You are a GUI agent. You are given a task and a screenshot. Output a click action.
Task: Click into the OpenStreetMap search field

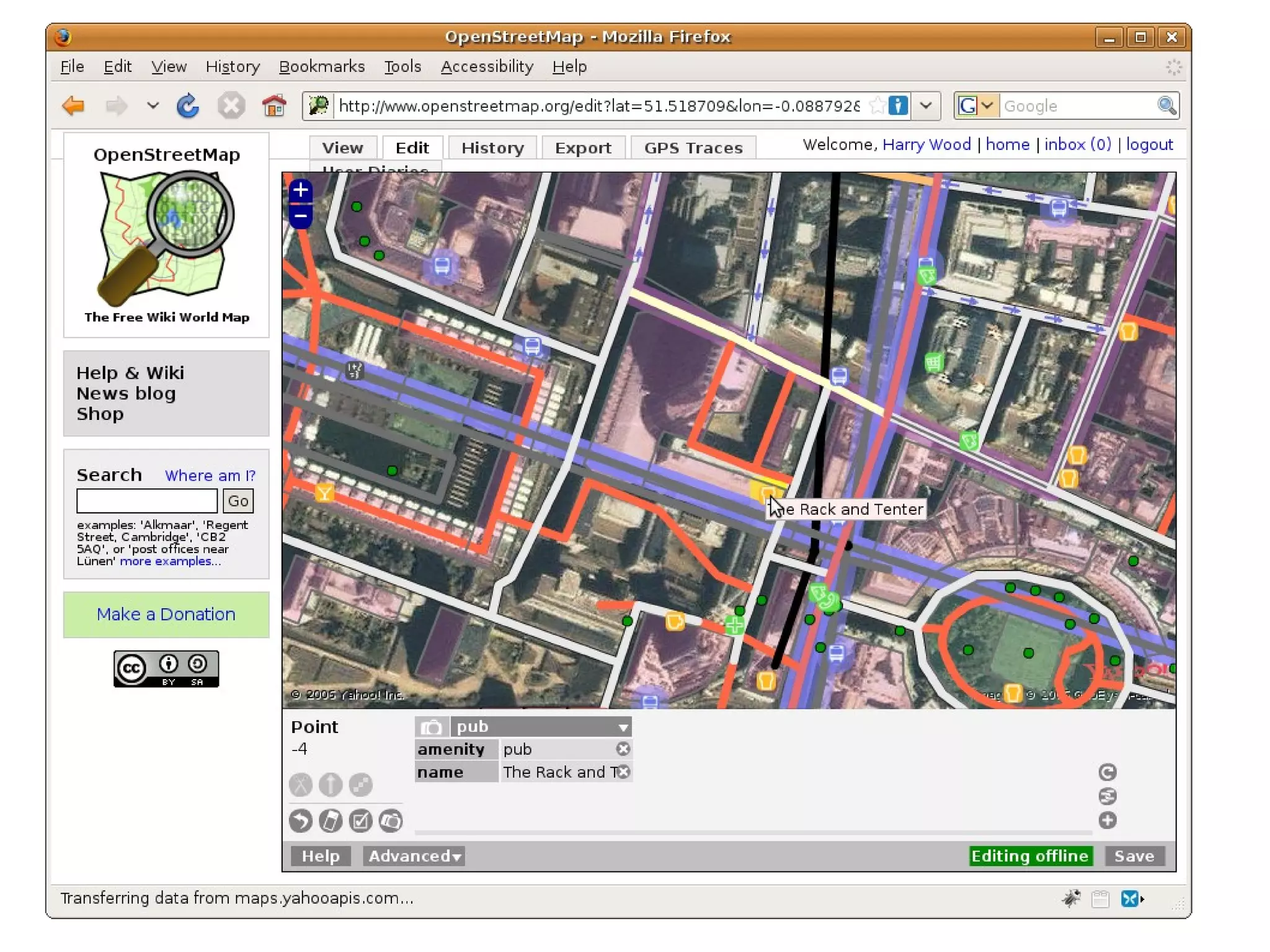[147, 500]
